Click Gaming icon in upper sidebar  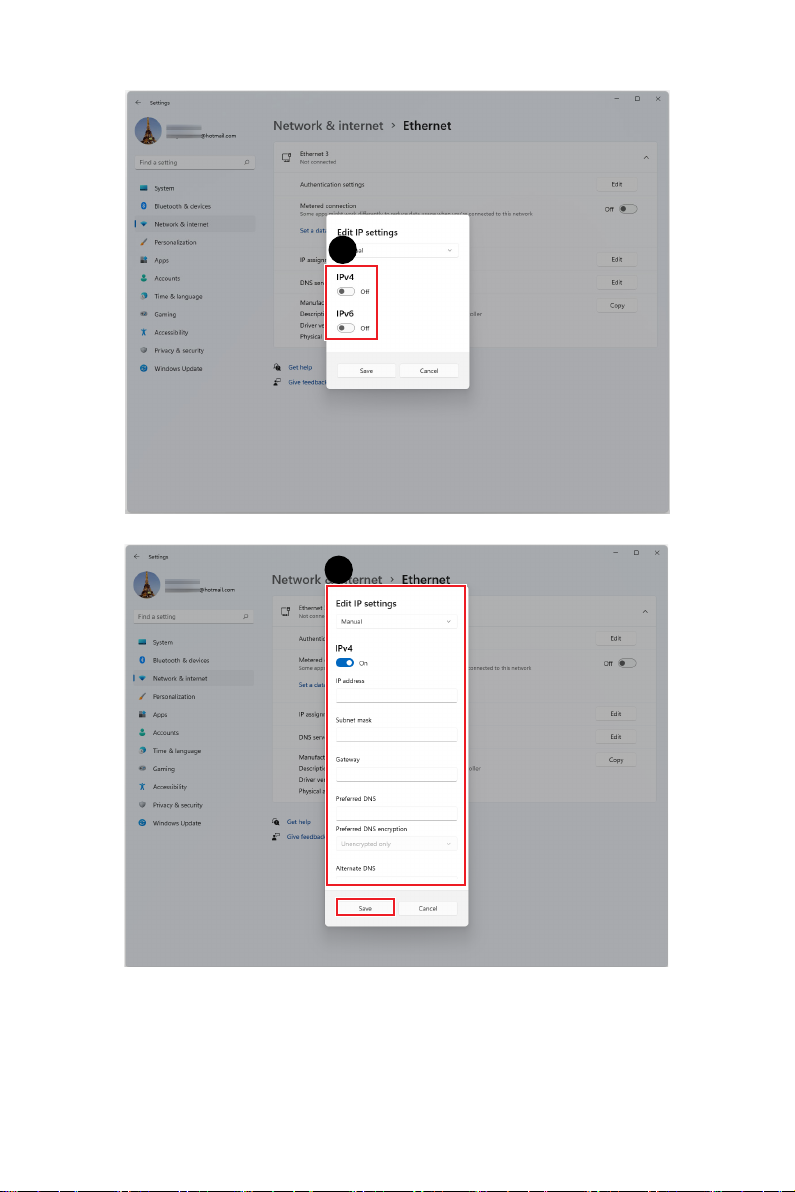tap(143, 314)
